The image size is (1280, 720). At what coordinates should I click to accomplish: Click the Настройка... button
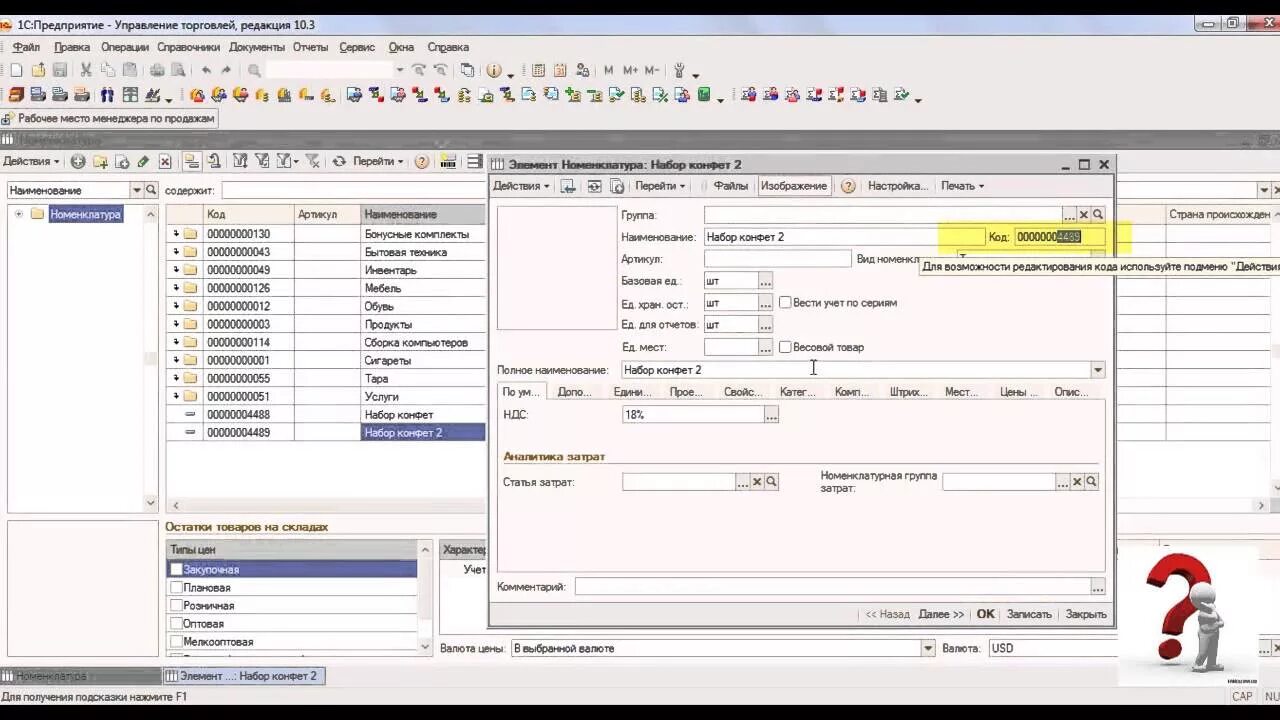[898, 186]
